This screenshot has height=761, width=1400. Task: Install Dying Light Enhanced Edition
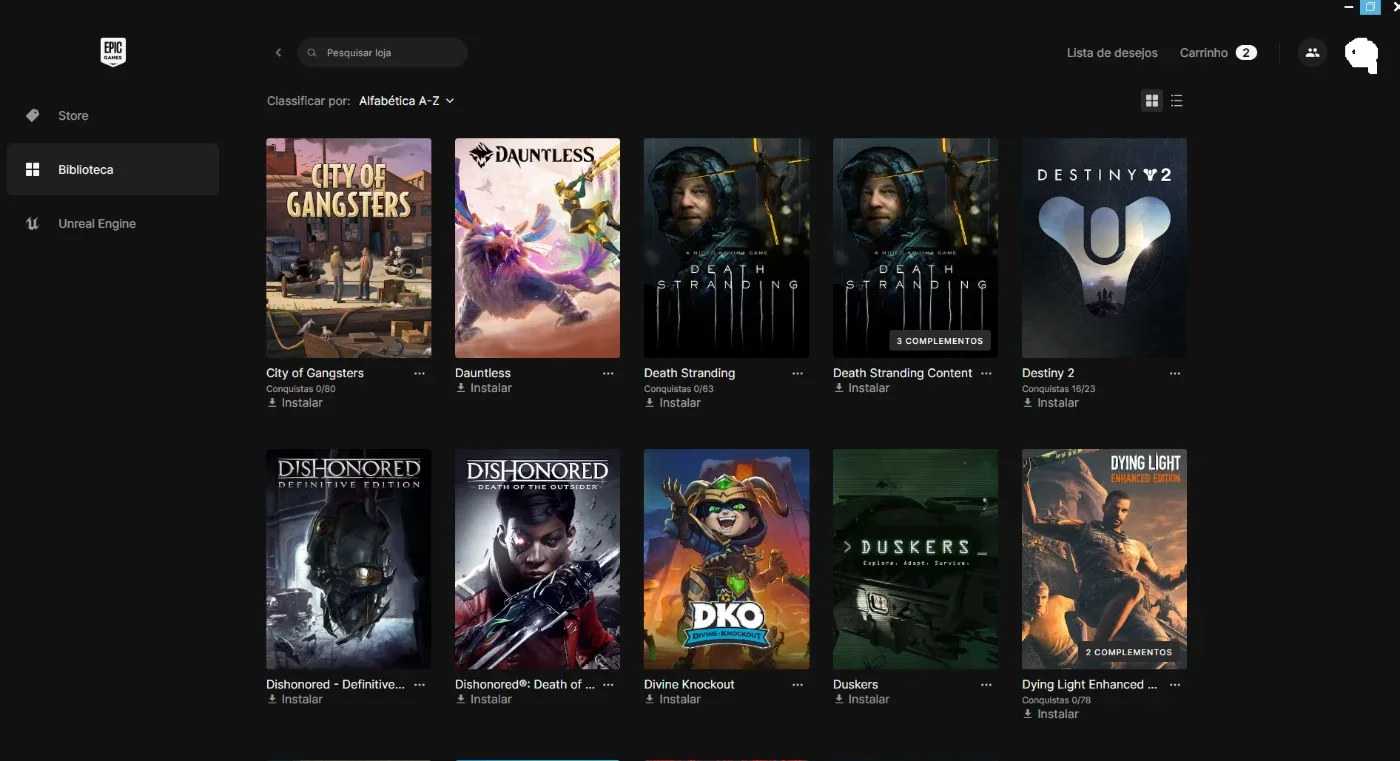click(x=1051, y=715)
